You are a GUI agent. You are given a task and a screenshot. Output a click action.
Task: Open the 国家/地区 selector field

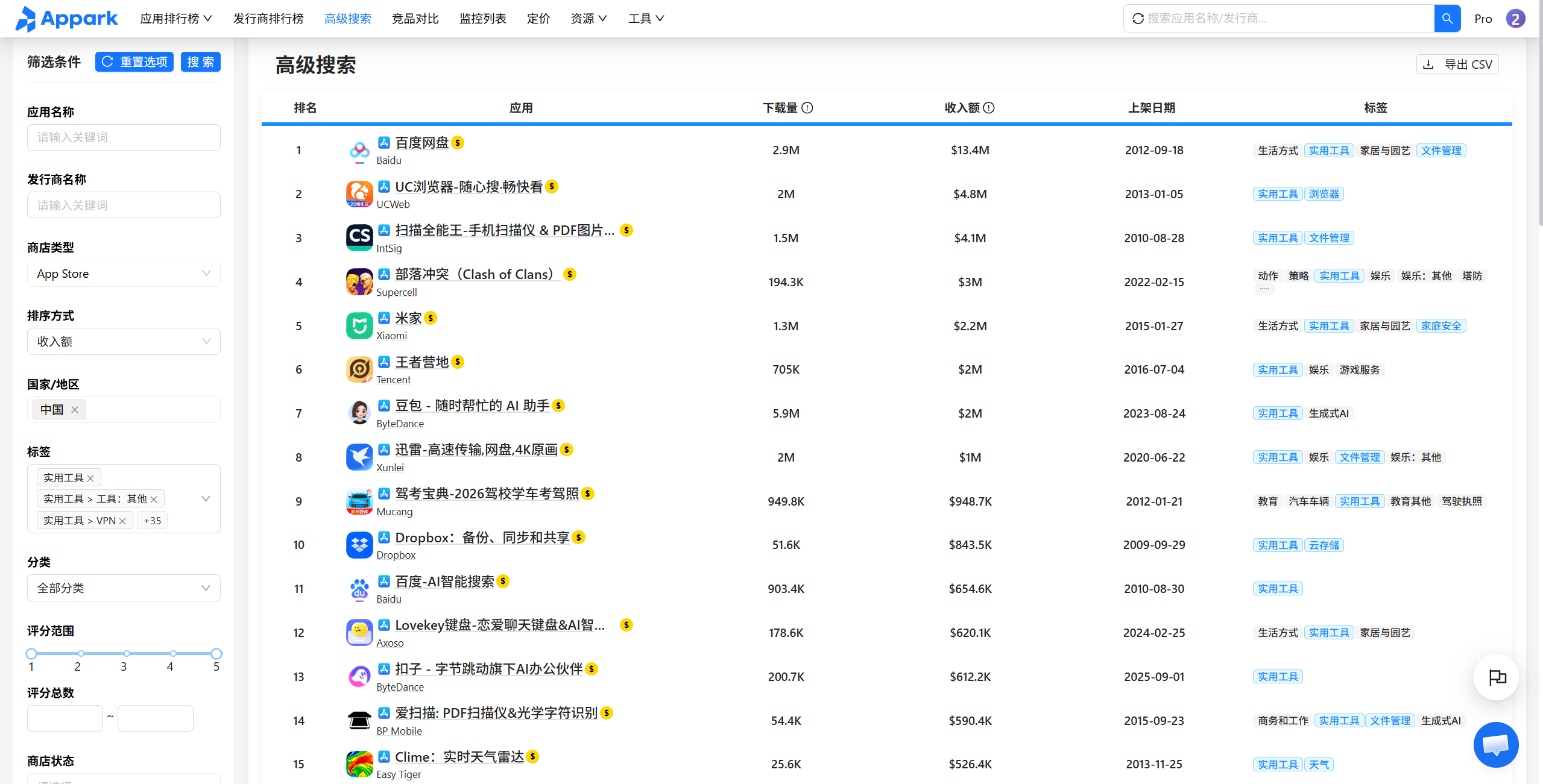coord(124,410)
